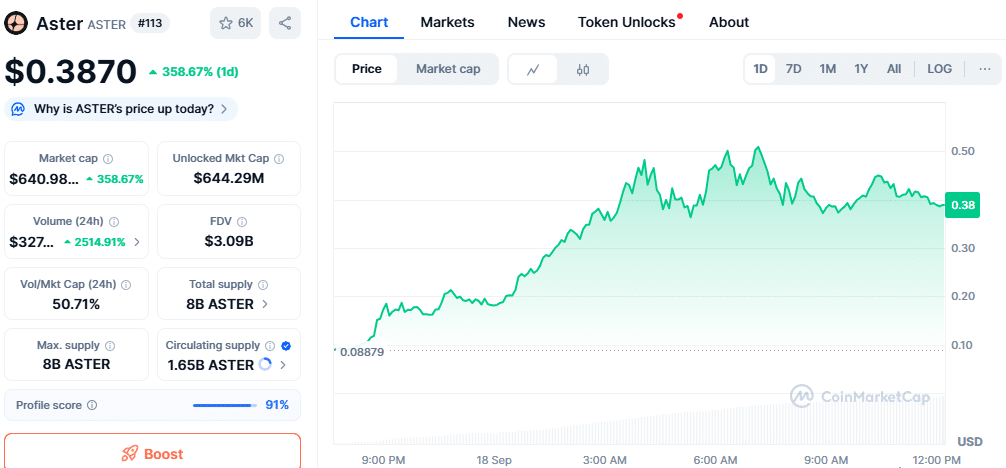Toggle LOG scale on chart

click(x=939, y=69)
